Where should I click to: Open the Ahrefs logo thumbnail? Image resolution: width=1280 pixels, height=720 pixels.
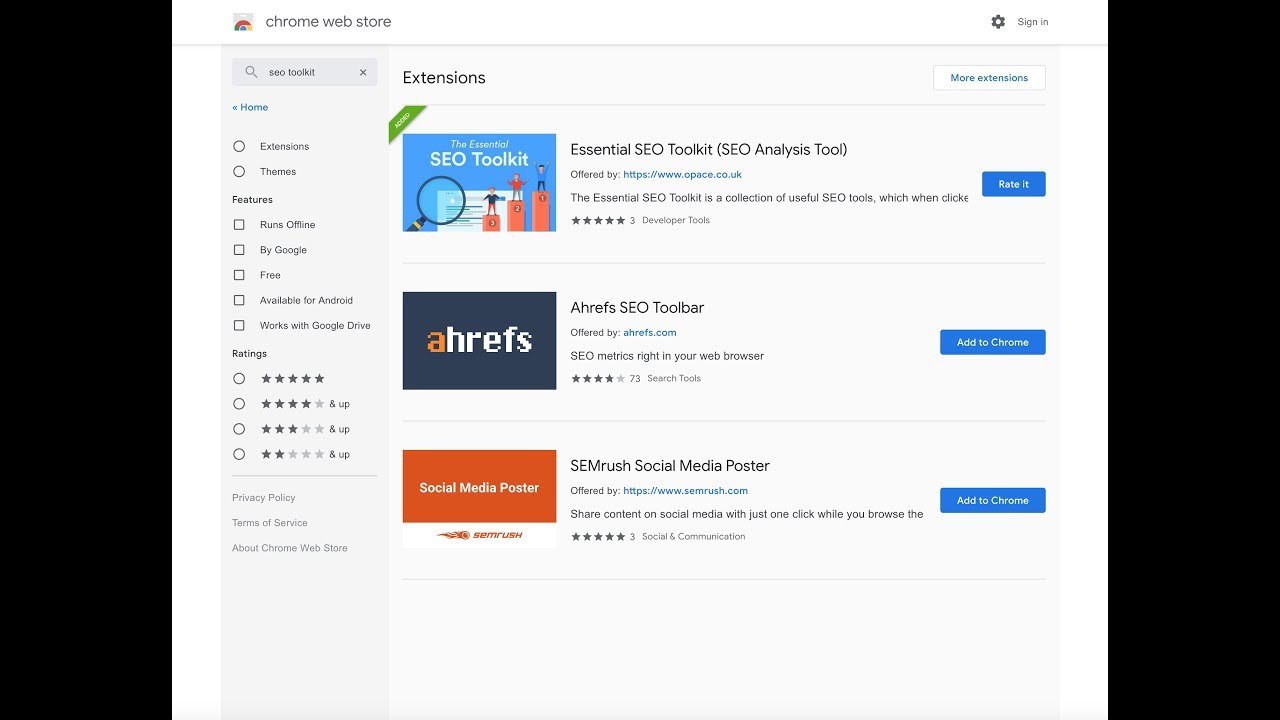pyautogui.click(x=479, y=340)
